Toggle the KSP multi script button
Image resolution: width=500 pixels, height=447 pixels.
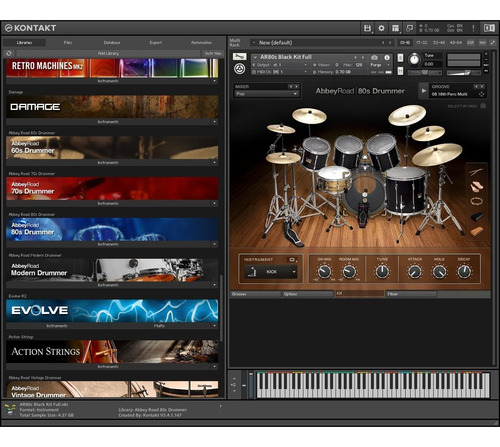[470, 43]
